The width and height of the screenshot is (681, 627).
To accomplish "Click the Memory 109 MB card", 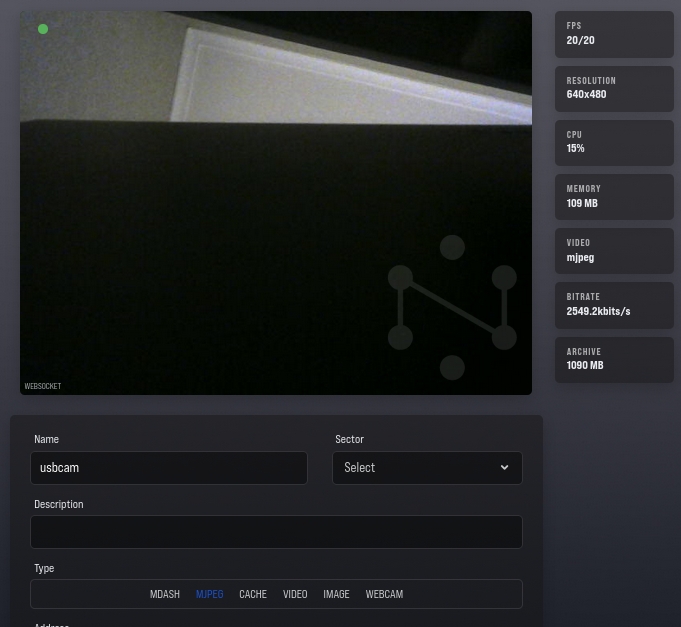I will (x=614, y=196).
